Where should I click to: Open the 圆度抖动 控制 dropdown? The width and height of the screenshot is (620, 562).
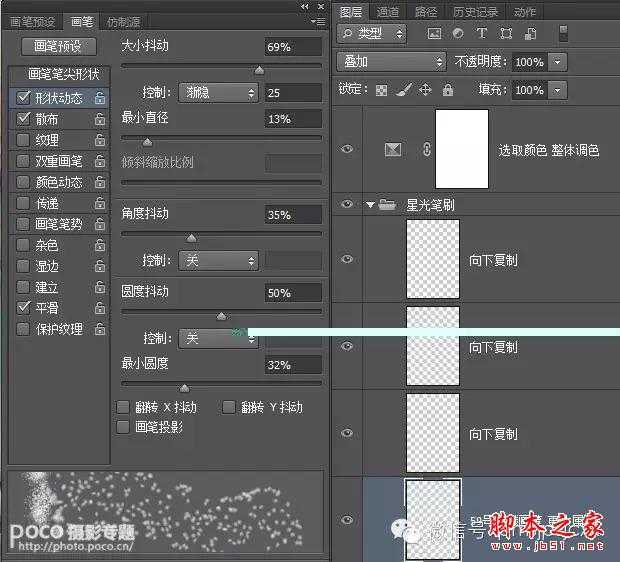[x=218, y=338]
